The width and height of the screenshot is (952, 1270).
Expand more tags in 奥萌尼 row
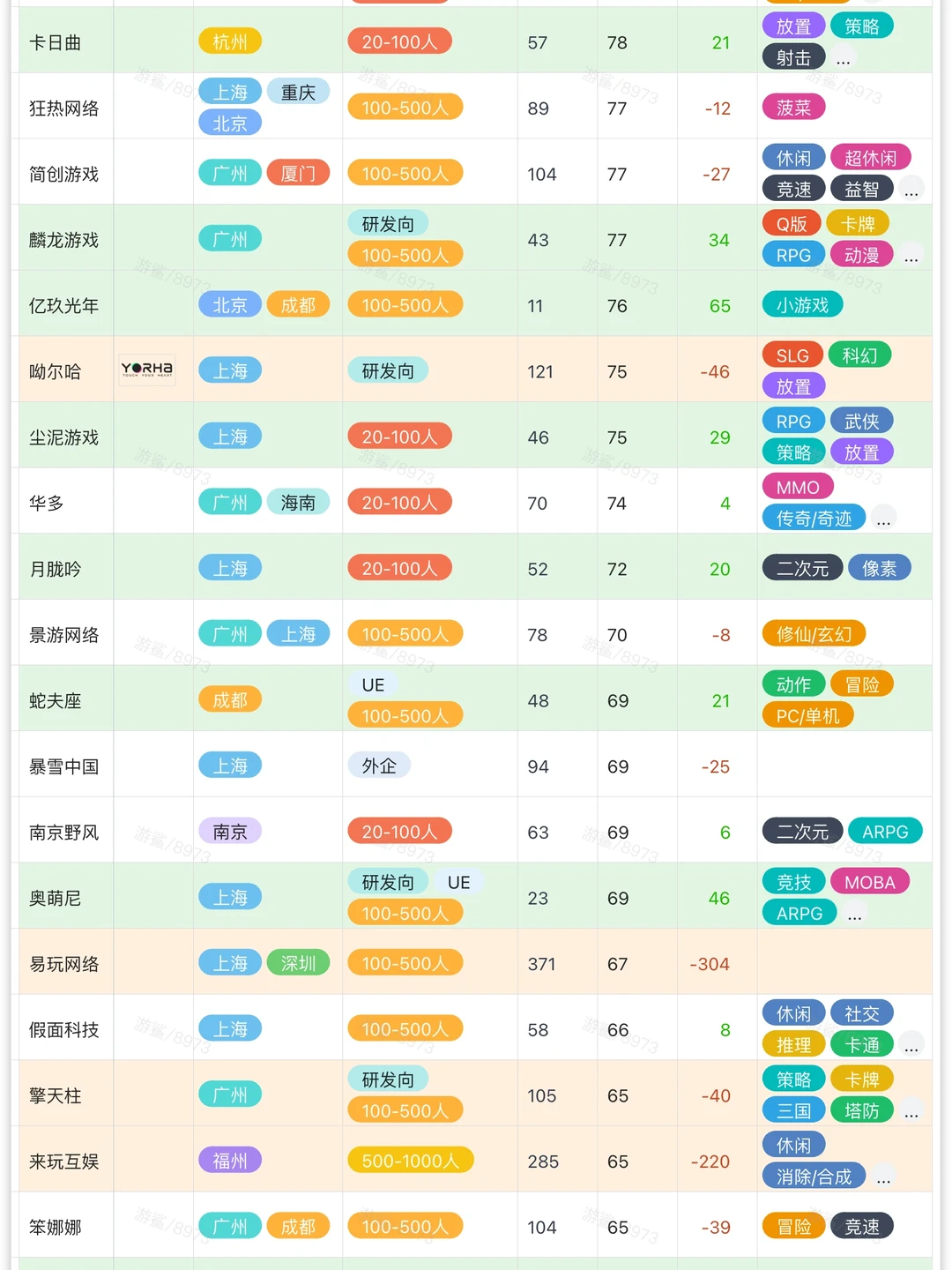854,914
